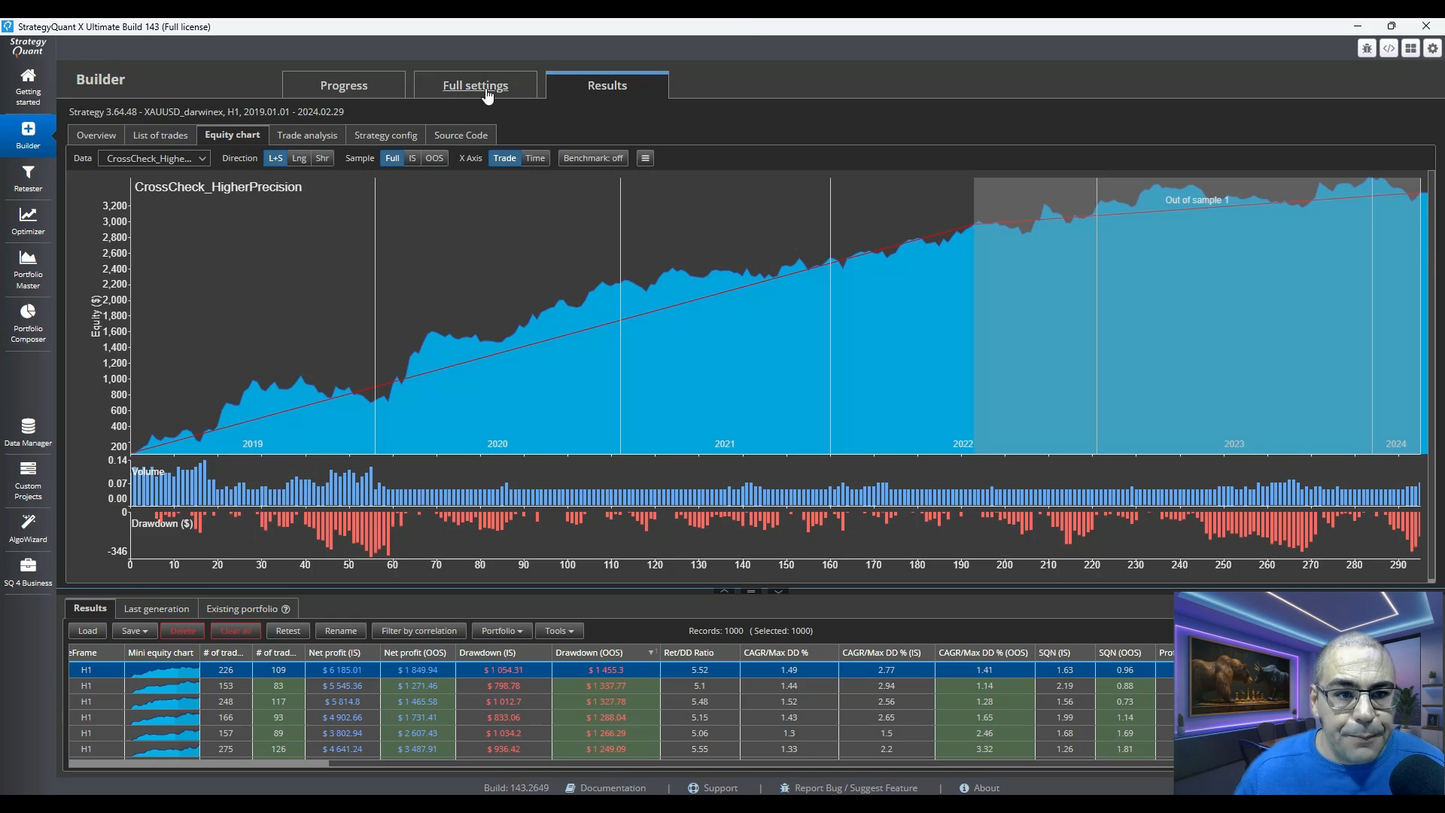Screen dimensions: 1445x813
Task: Click the collapse-down arrow on the panel splitter
Action: pos(778,591)
